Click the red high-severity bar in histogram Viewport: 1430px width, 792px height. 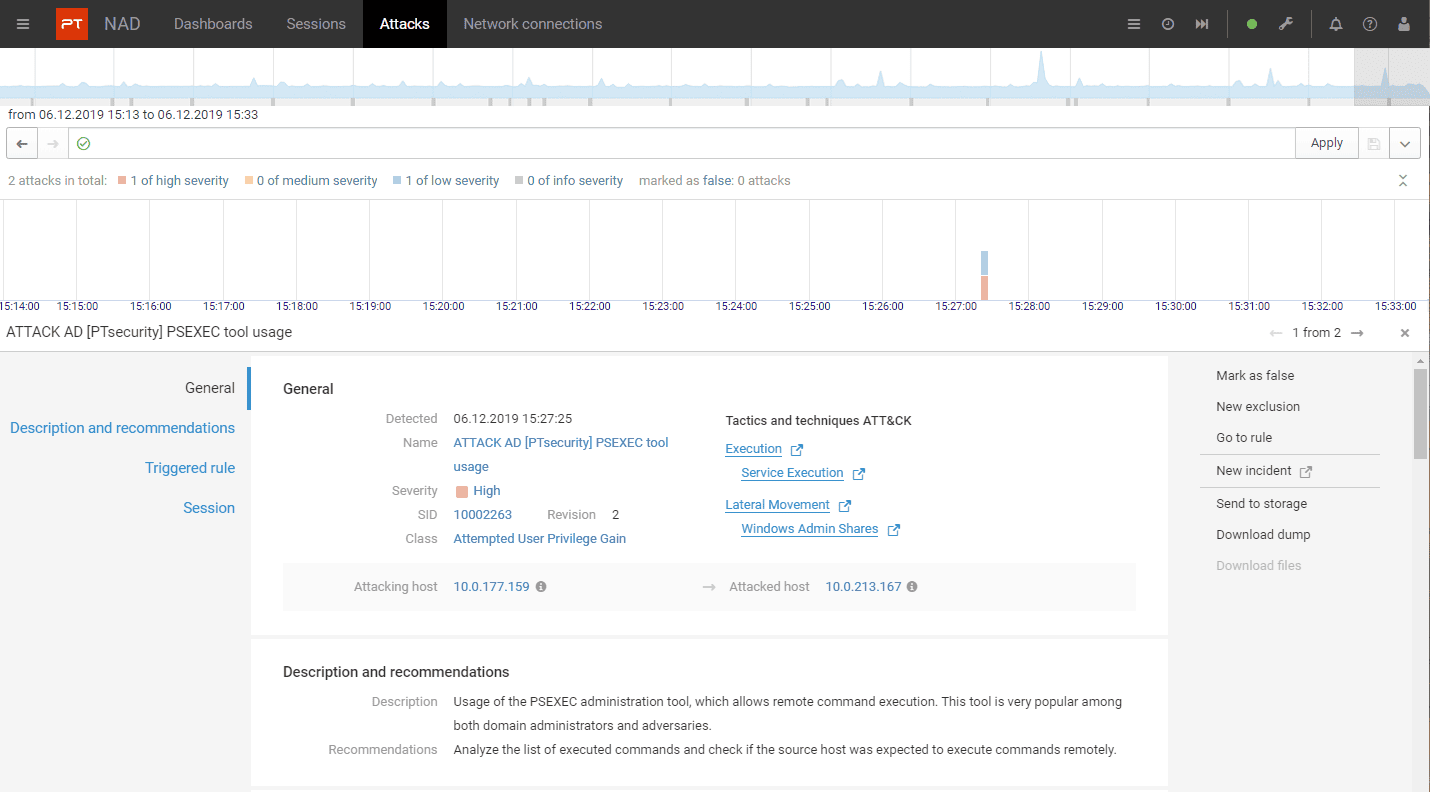[x=984, y=288]
